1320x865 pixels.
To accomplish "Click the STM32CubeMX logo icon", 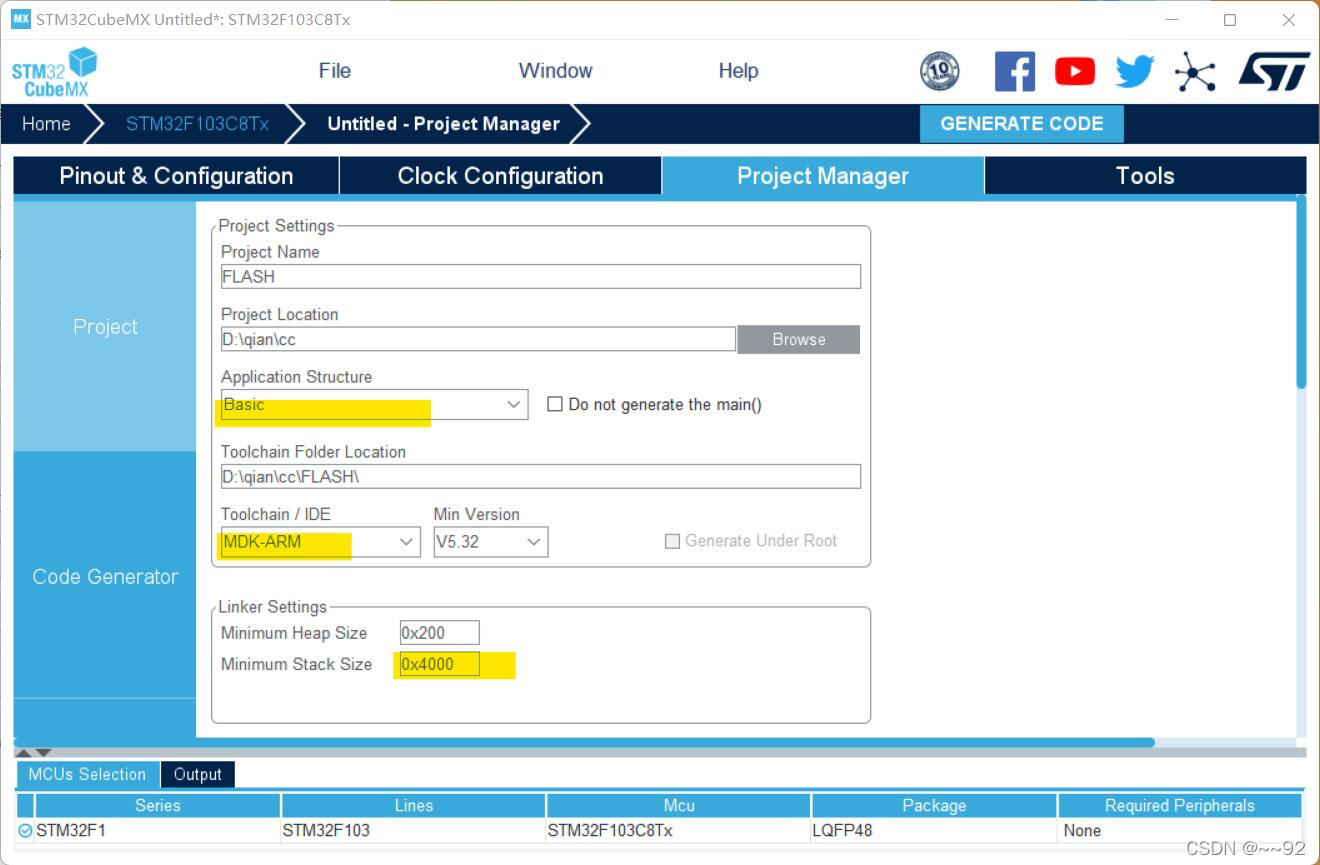I will click(54, 72).
